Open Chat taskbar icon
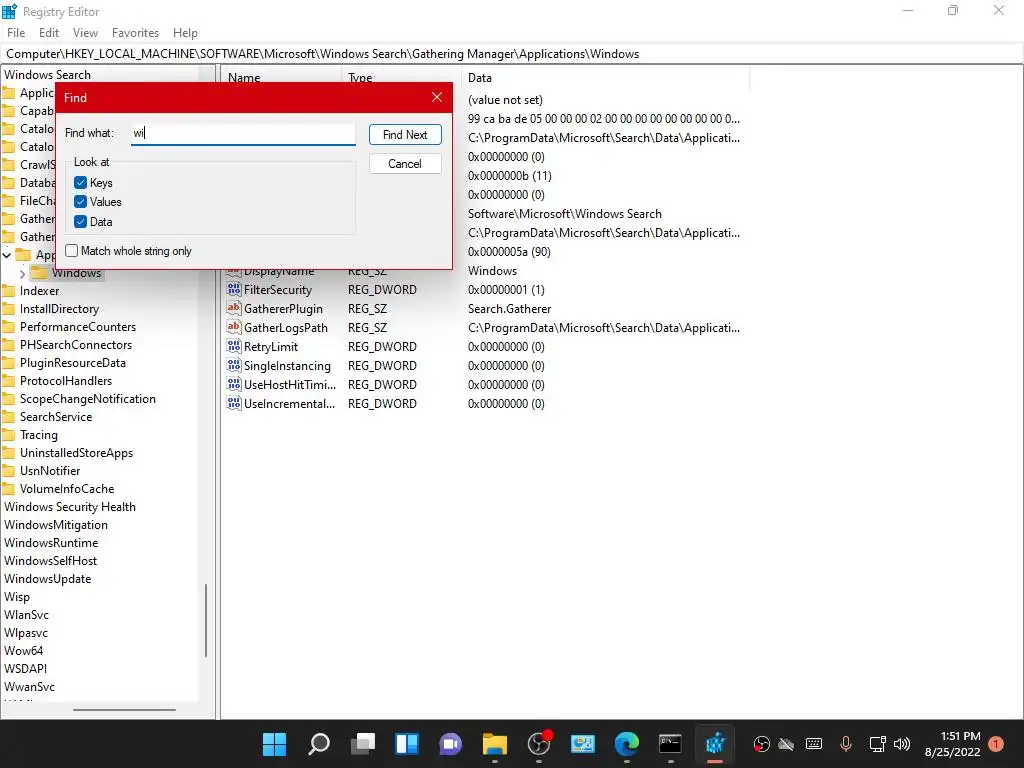The image size is (1024, 768). [451, 744]
